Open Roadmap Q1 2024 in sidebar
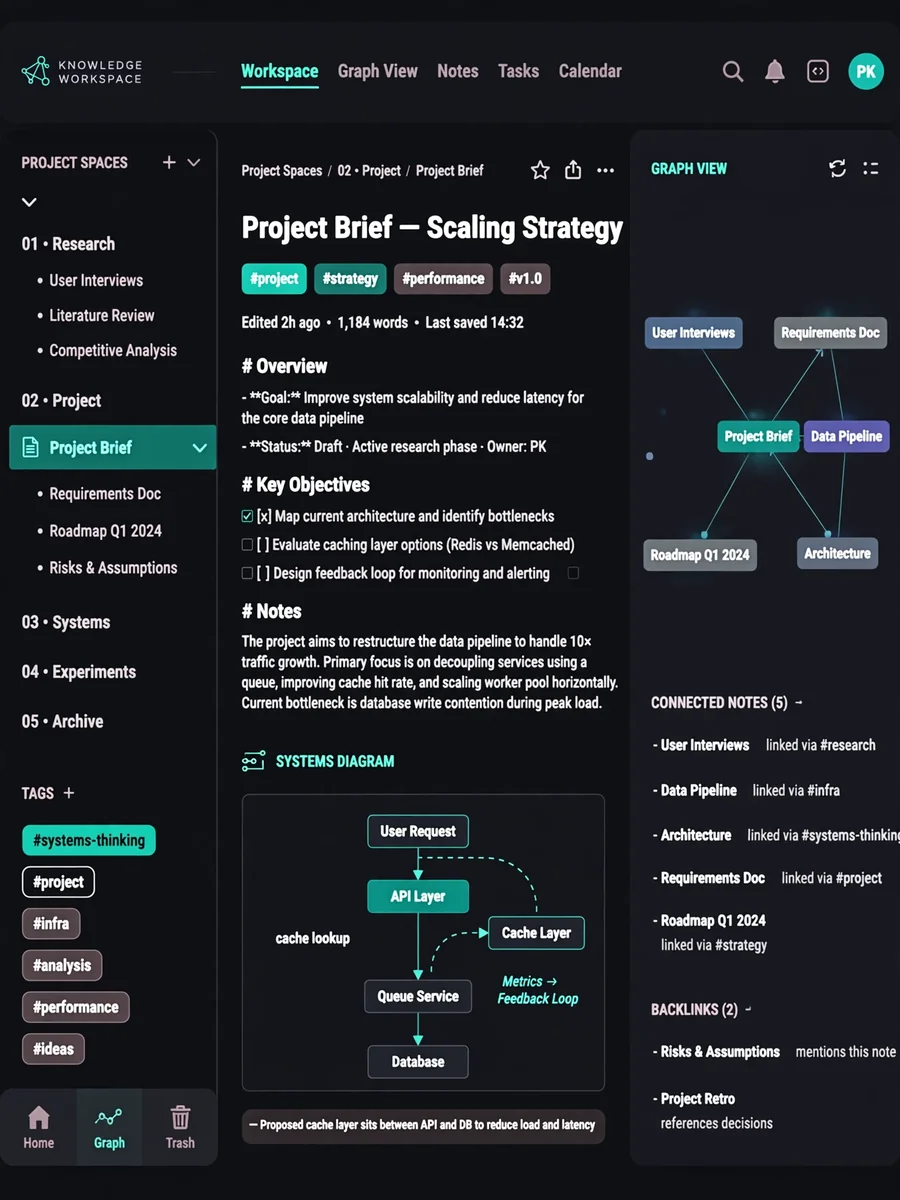This screenshot has height=1200, width=900. point(105,531)
